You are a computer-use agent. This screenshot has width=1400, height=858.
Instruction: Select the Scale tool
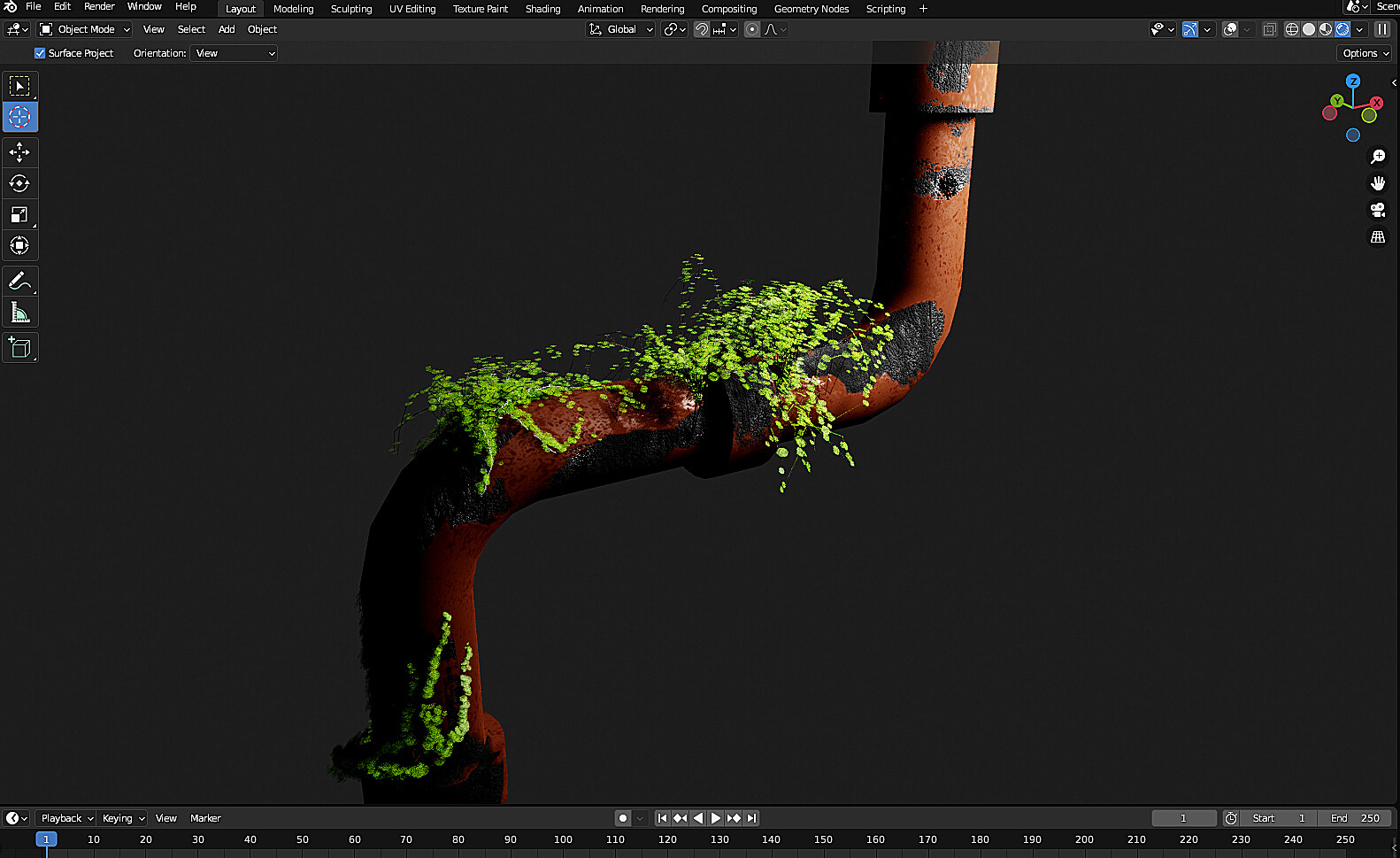click(x=19, y=214)
